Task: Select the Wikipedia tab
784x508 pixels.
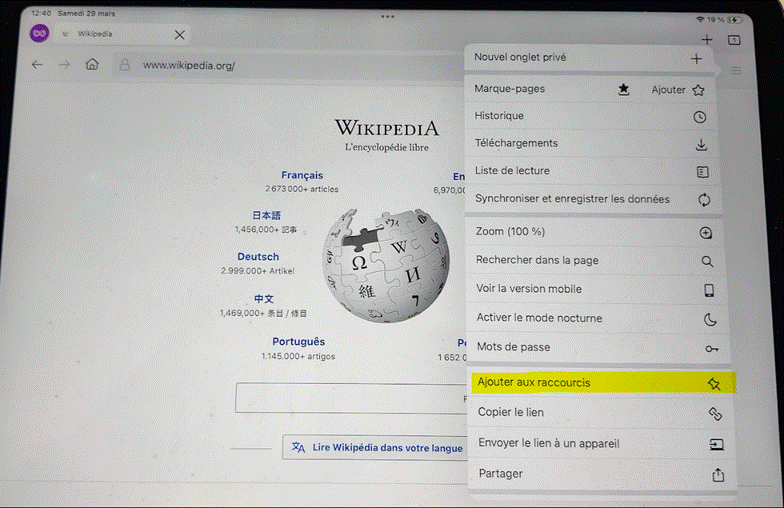Action: [122, 34]
